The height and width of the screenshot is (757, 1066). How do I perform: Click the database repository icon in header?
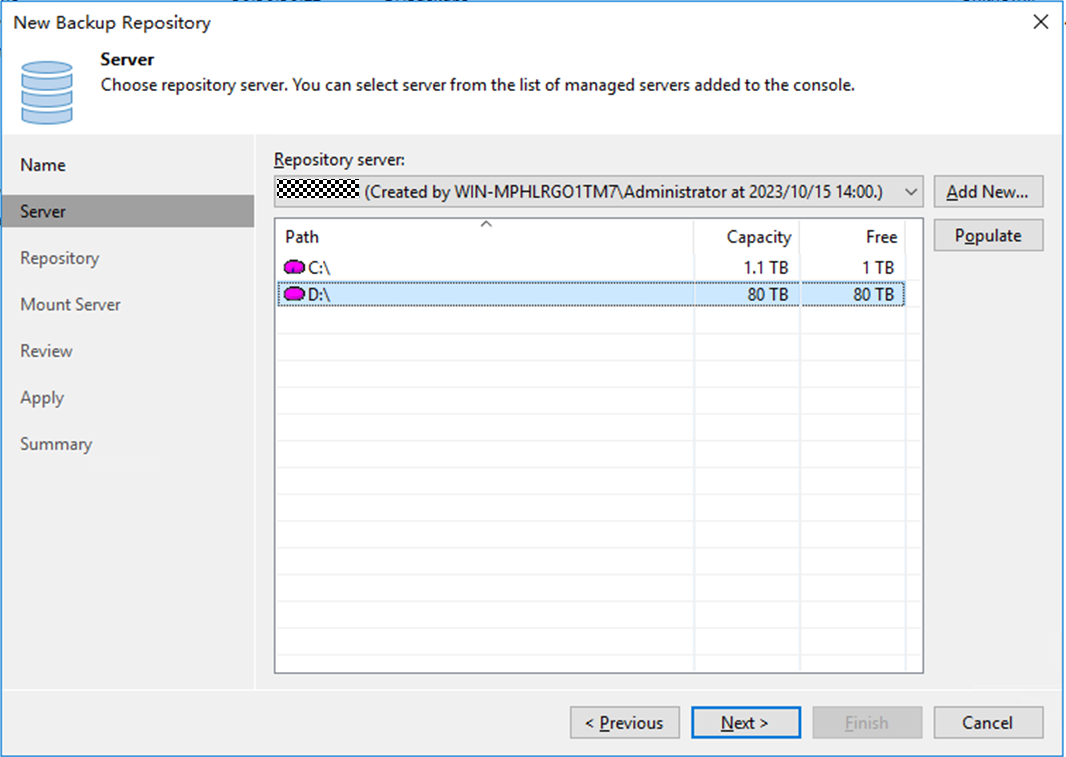tap(47, 92)
